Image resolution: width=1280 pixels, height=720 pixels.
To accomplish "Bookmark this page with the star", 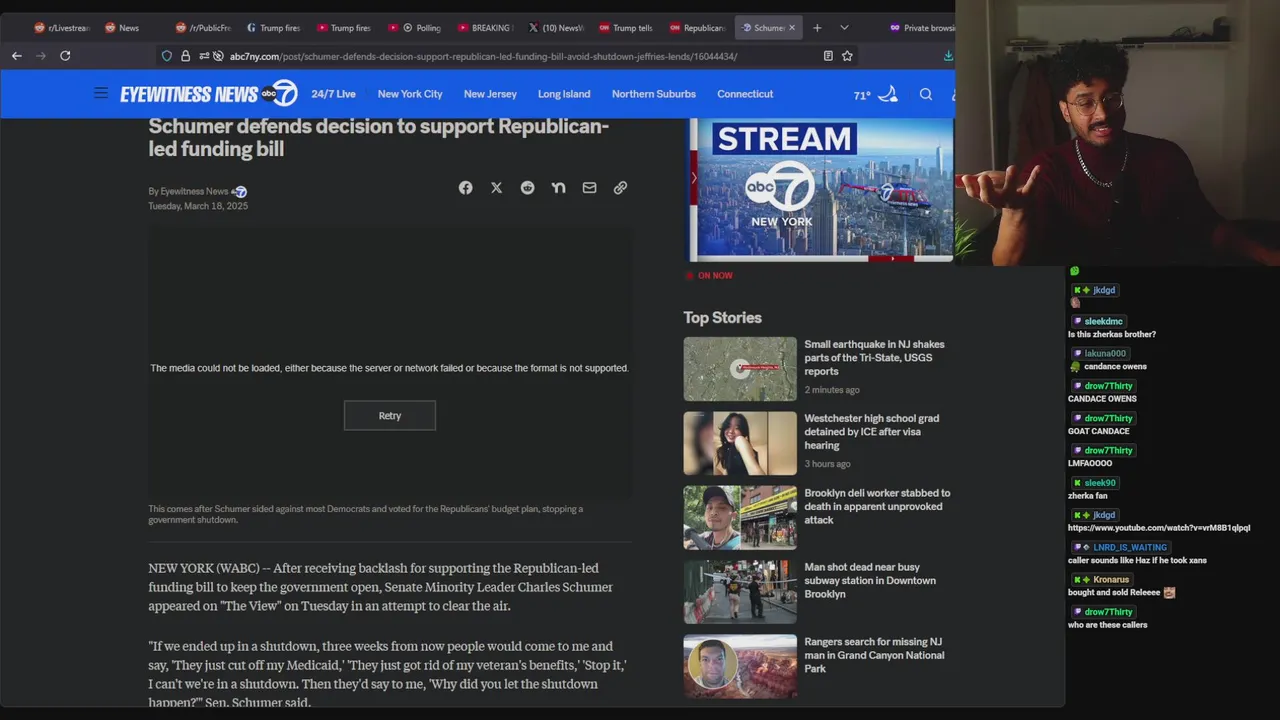I will click(x=847, y=56).
